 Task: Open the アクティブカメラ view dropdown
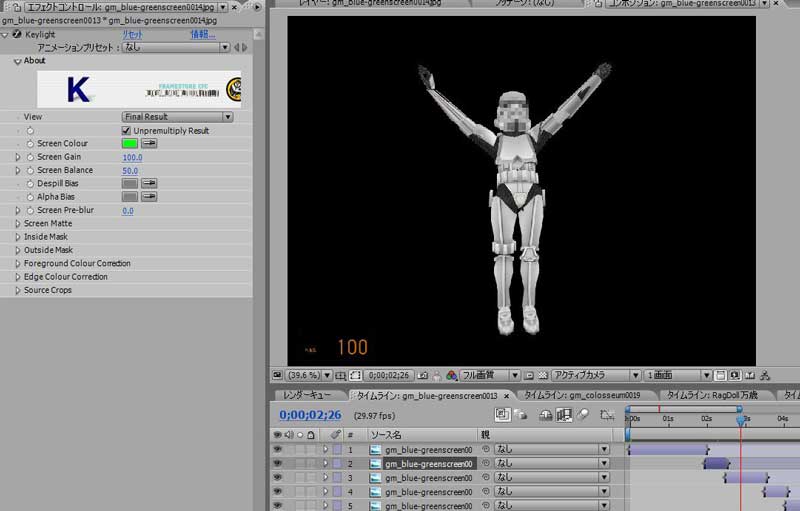595,375
